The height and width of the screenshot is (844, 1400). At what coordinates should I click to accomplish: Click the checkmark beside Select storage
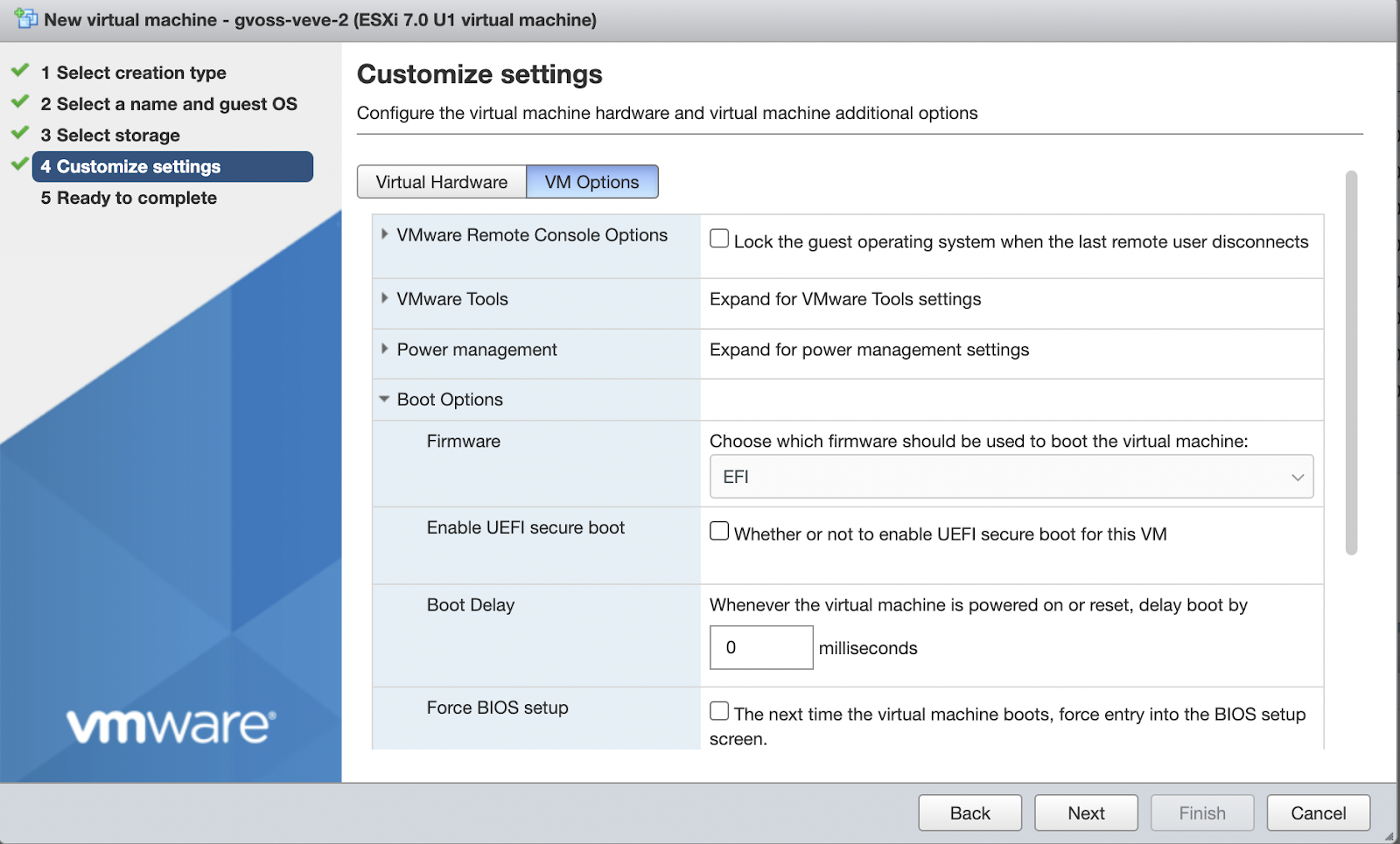(19, 135)
